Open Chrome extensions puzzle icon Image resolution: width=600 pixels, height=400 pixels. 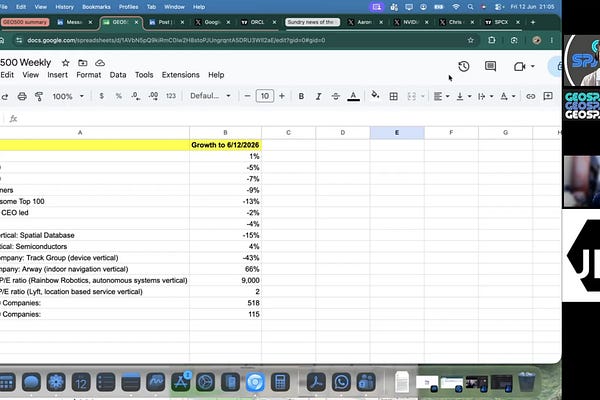[x=492, y=40]
